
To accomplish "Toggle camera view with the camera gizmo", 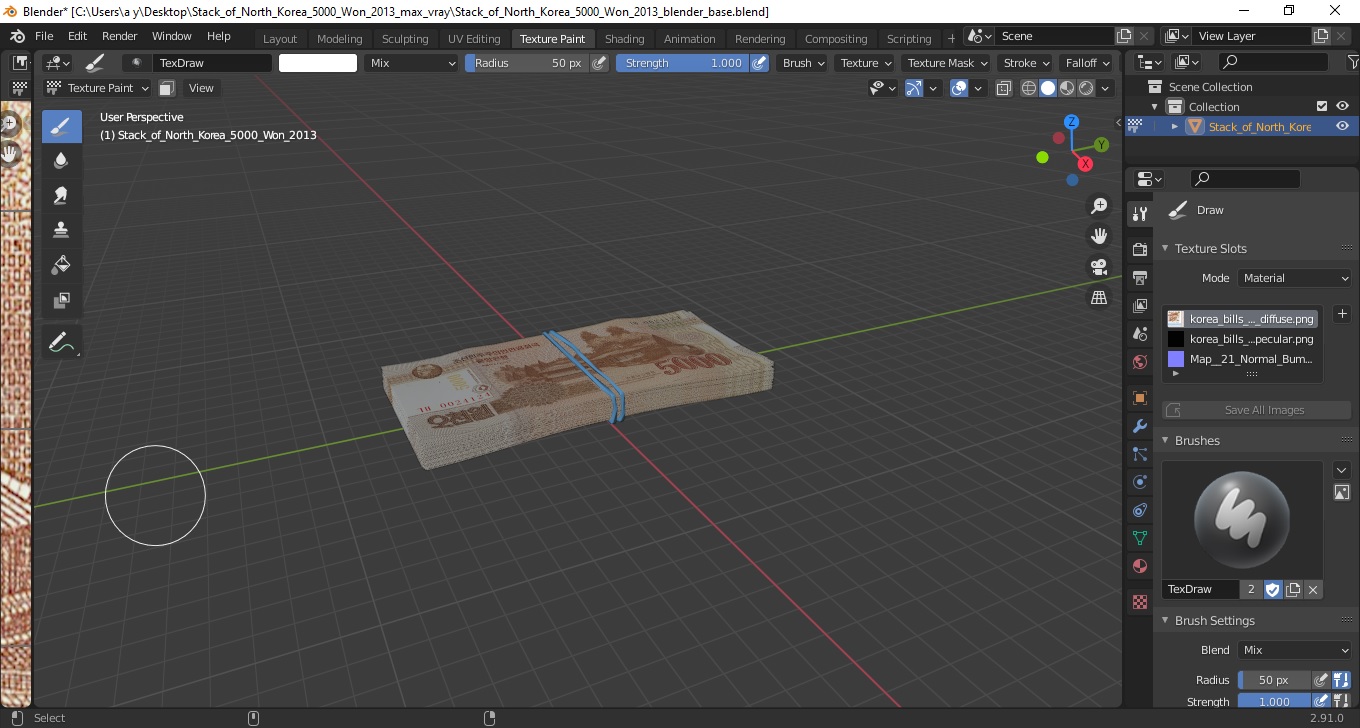I will tap(1099, 267).
